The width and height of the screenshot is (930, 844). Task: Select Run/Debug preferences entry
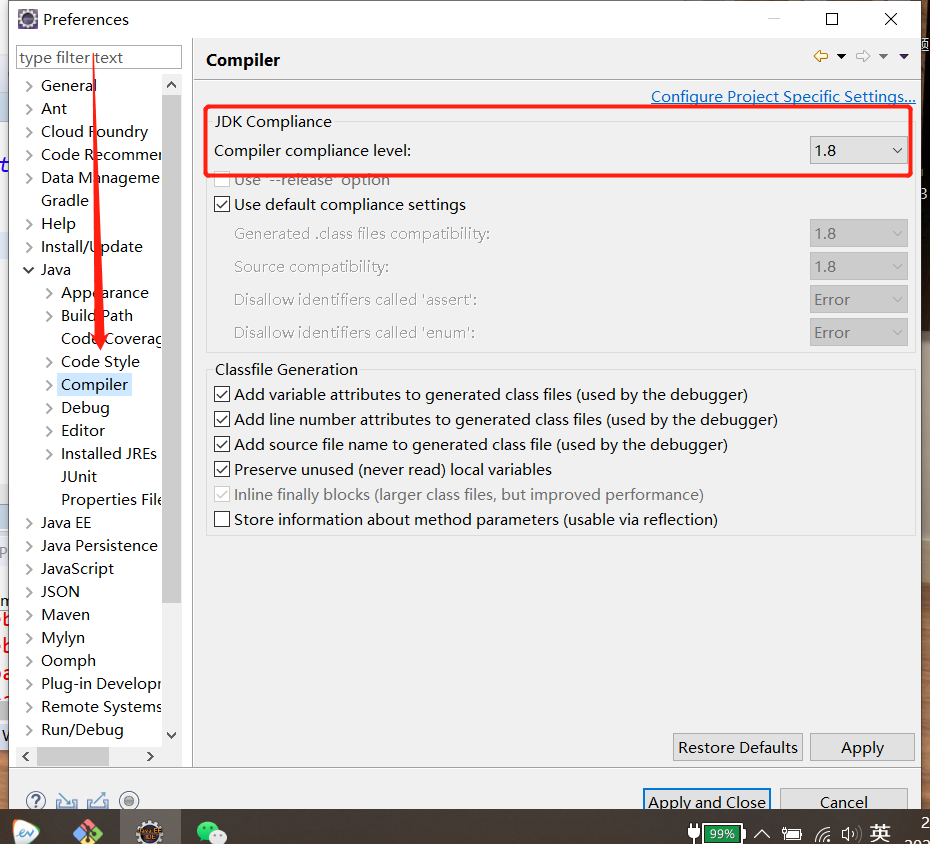[82, 730]
